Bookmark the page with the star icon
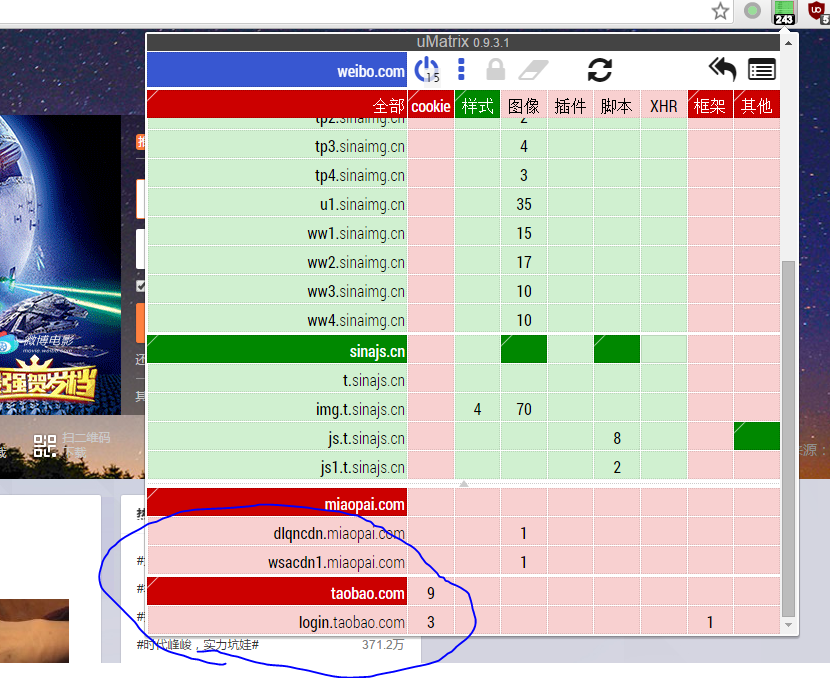Screen dimensions: 830x678 point(720,12)
